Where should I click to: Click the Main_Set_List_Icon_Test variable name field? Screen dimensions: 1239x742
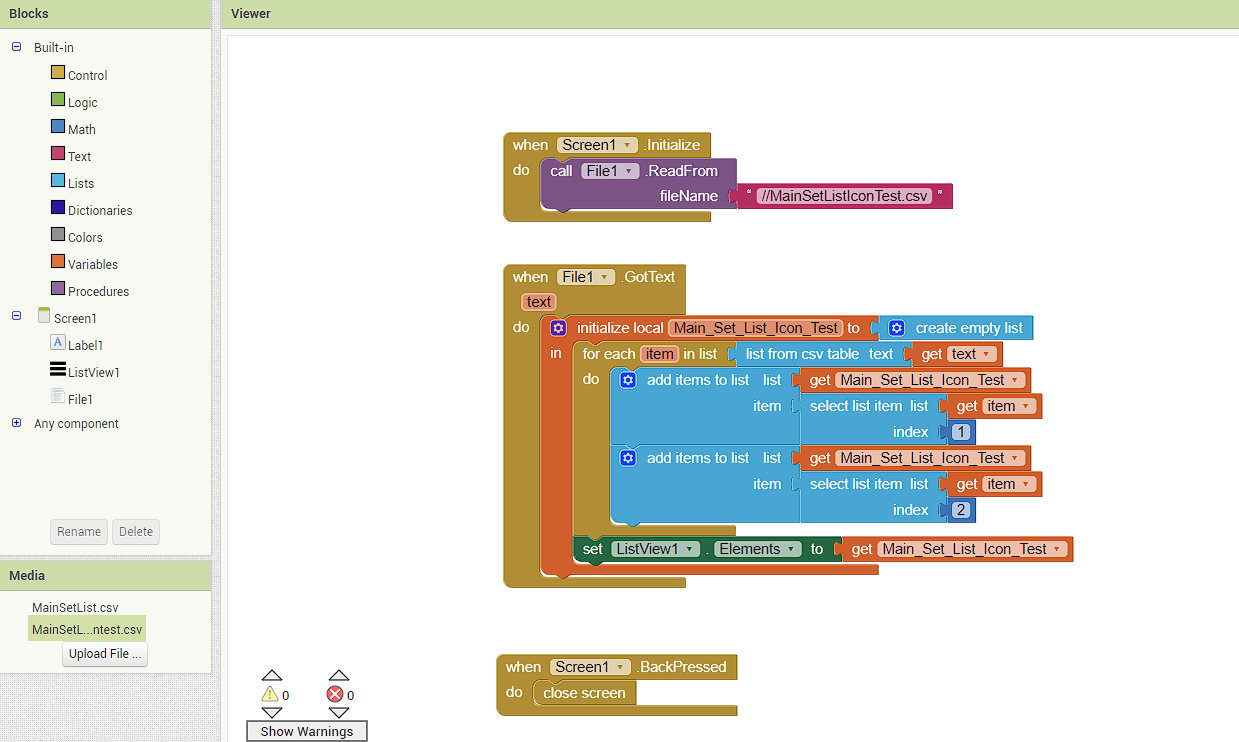pyautogui.click(x=755, y=328)
